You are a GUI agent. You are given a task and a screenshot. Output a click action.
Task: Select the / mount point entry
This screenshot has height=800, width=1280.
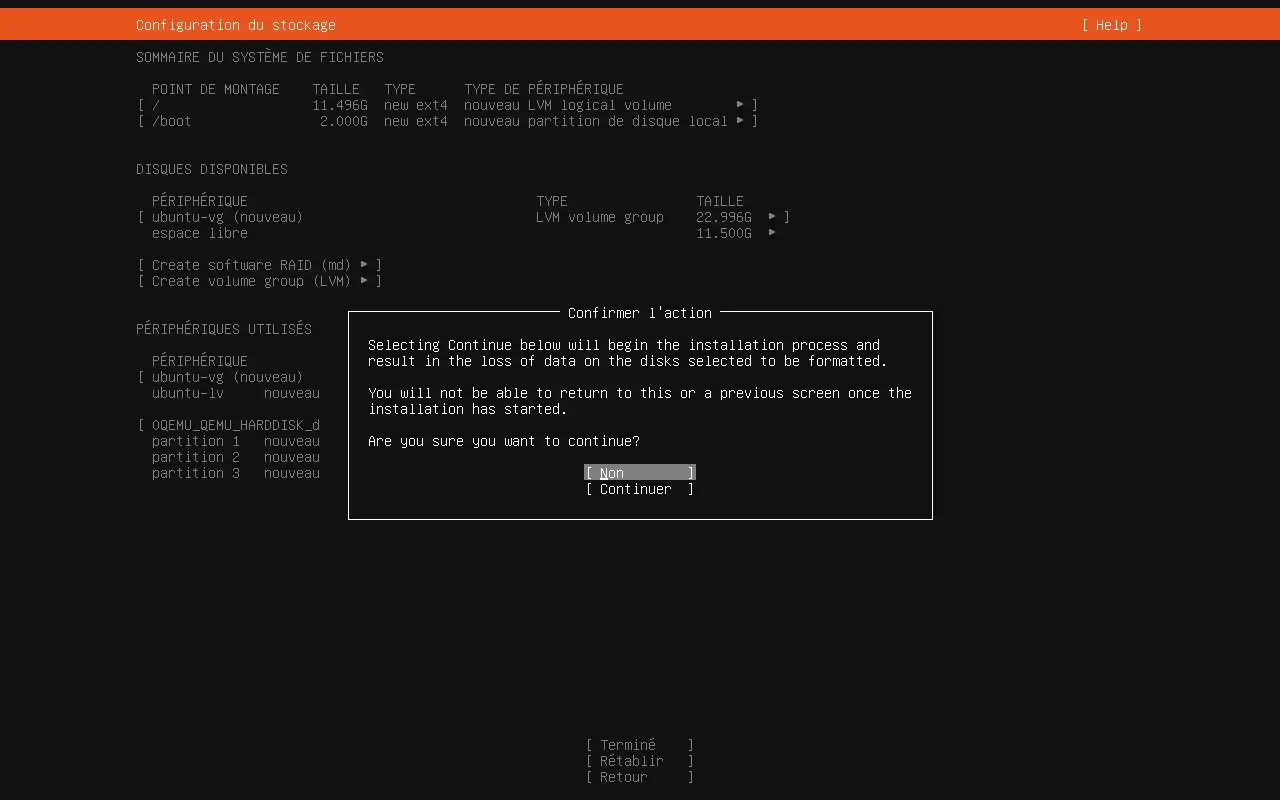[x=448, y=105]
